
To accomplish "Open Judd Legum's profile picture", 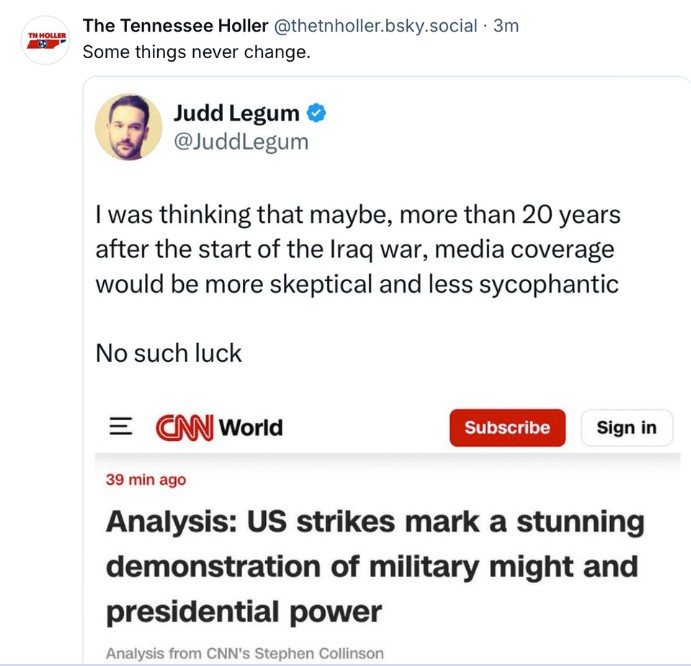I will coord(129,127).
